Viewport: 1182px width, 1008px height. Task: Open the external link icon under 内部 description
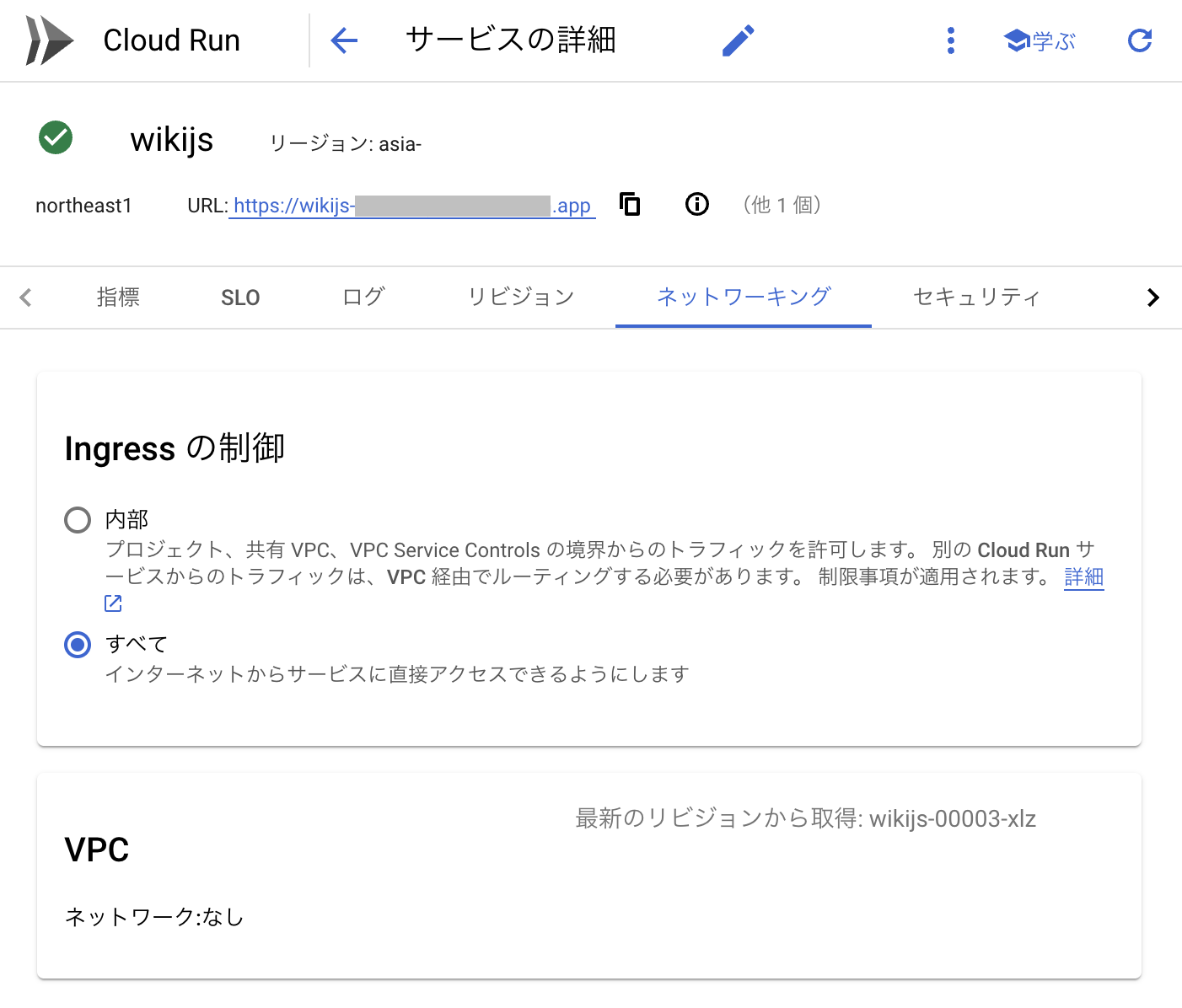(x=113, y=603)
